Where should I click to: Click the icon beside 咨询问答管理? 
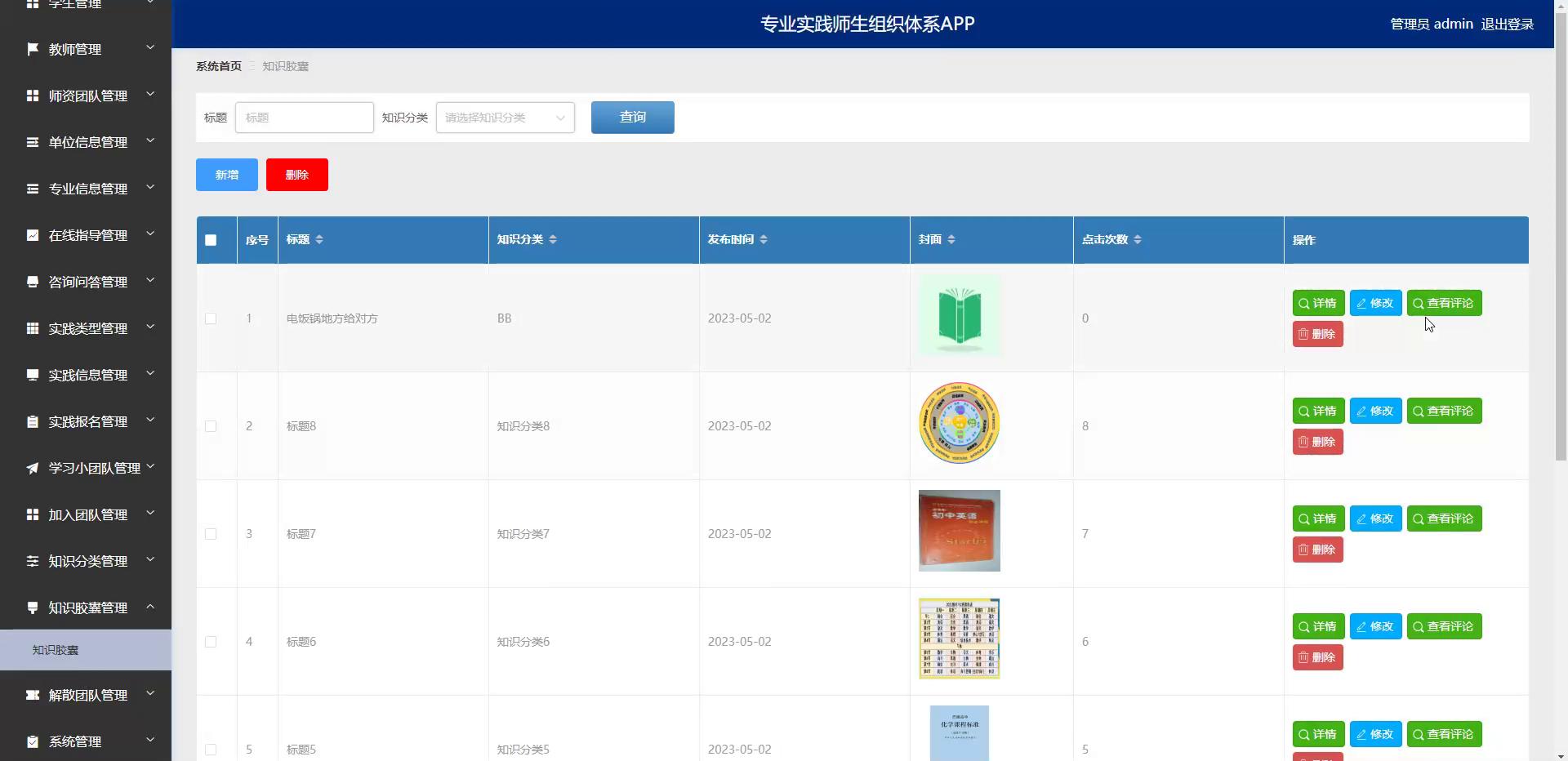(33, 282)
